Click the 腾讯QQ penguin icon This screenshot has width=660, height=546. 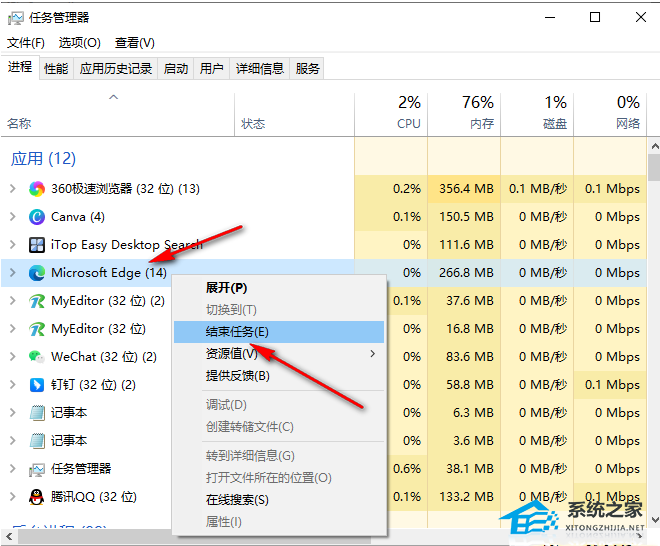[x=37, y=497]
